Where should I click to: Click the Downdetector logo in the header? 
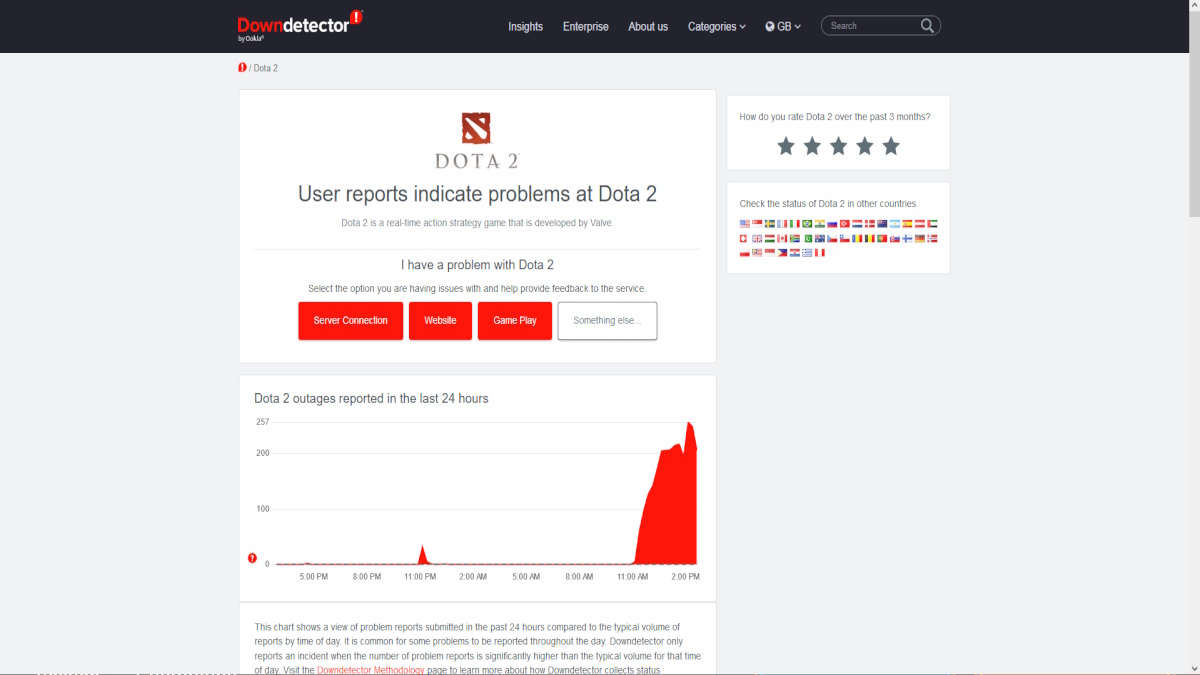tap(298, 25)
